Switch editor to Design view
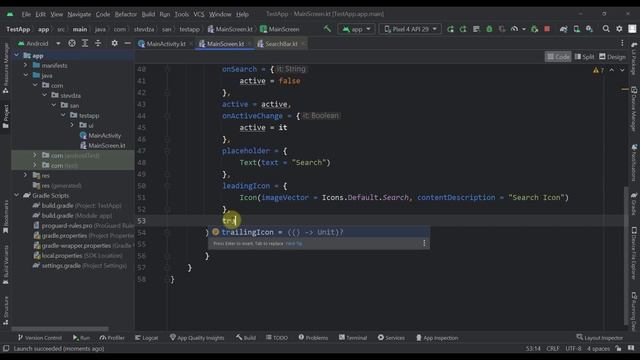The image size is (640, 360). [612, 57]
